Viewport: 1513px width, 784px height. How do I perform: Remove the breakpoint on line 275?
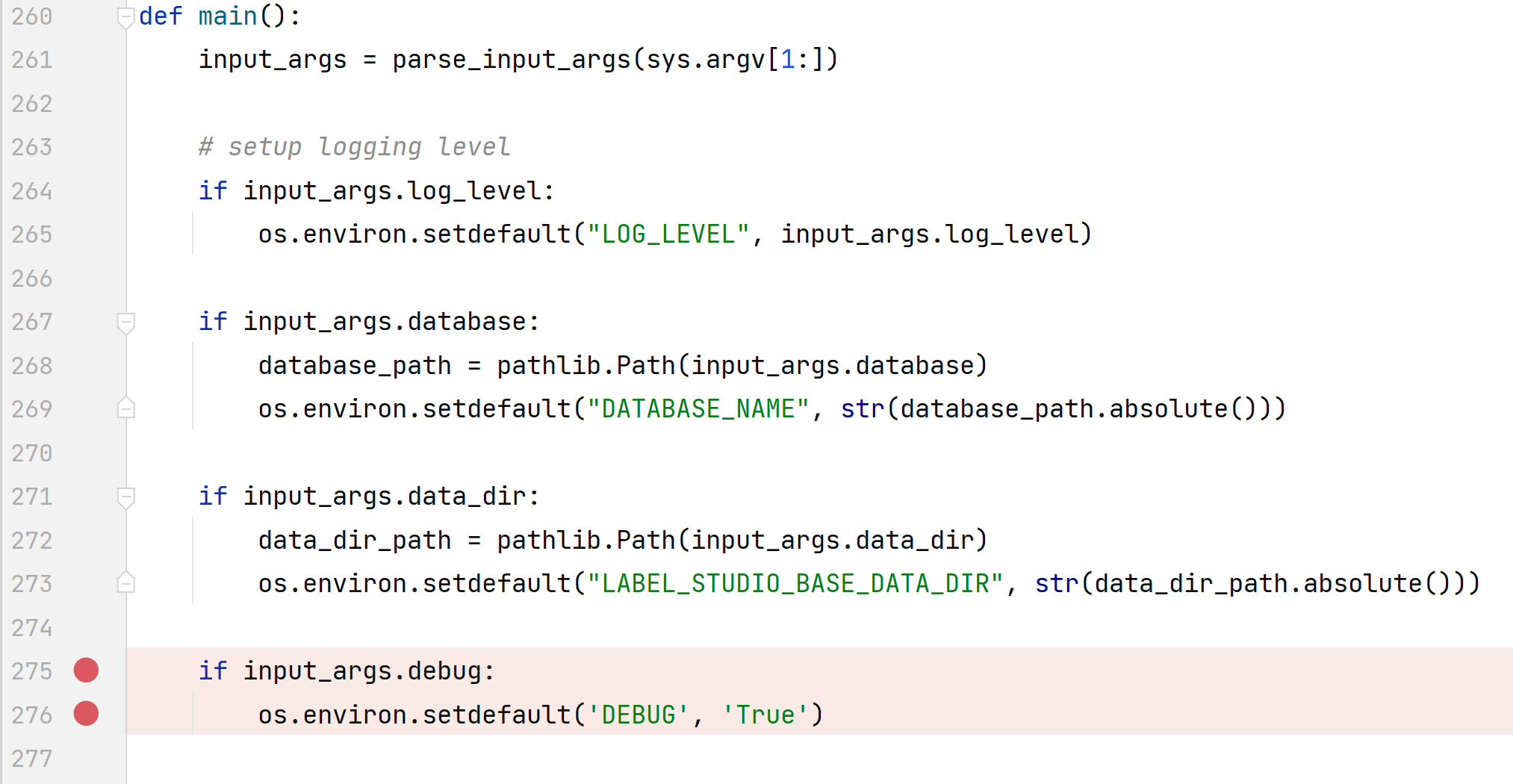pyautogui.click(x=86, y=670)
